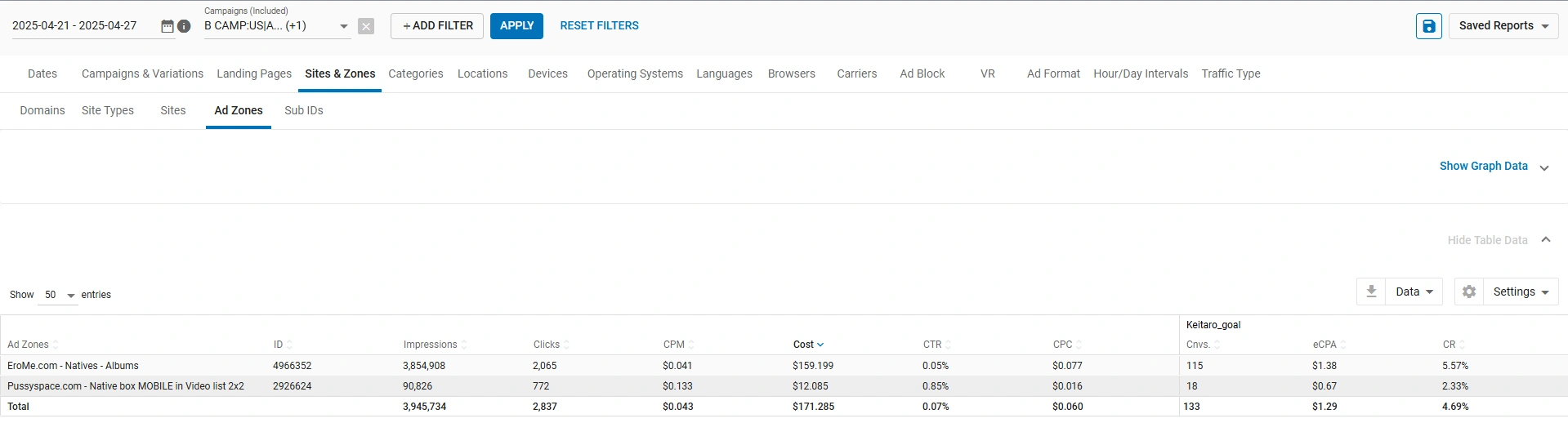This screenshot has height=423, width=1568.
Task: Click the settings gear icon
Action: point(1468,292)
